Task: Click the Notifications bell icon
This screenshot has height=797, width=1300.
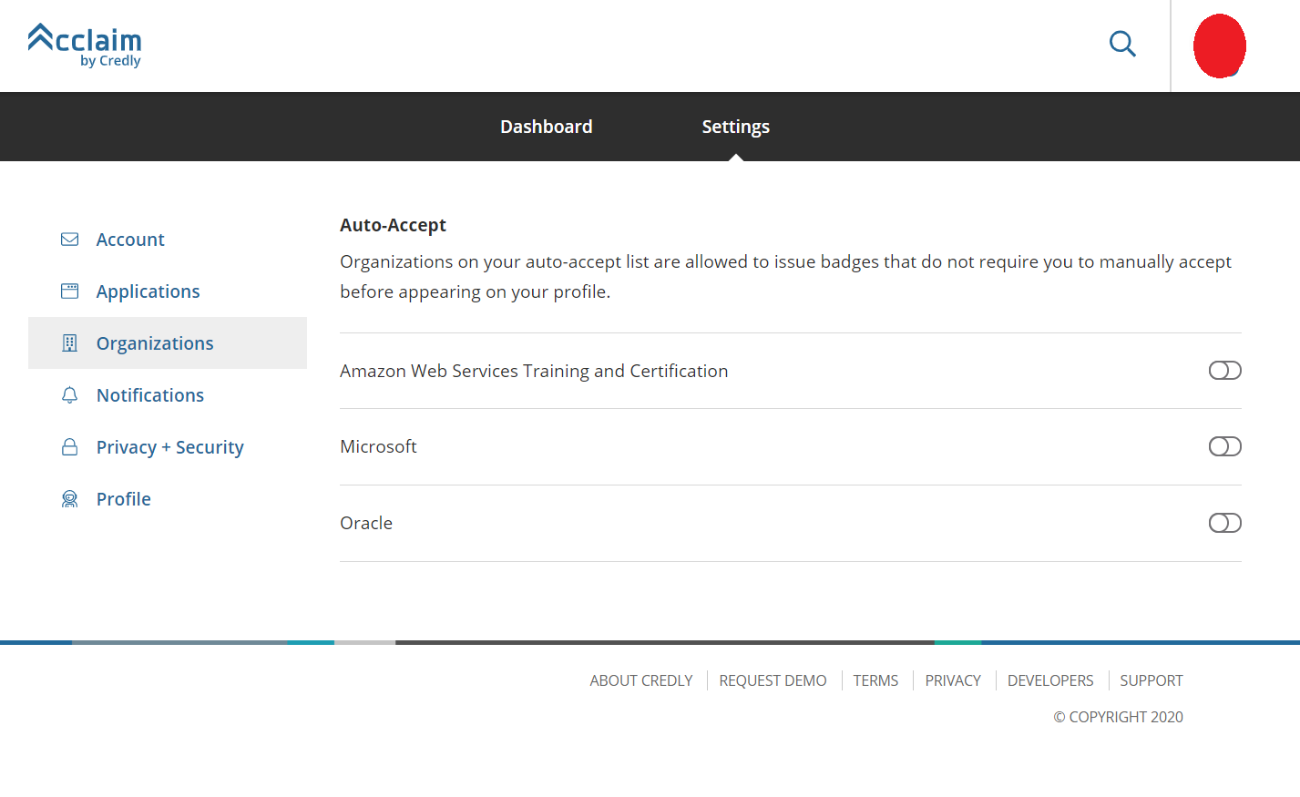Action: [69, 395]
